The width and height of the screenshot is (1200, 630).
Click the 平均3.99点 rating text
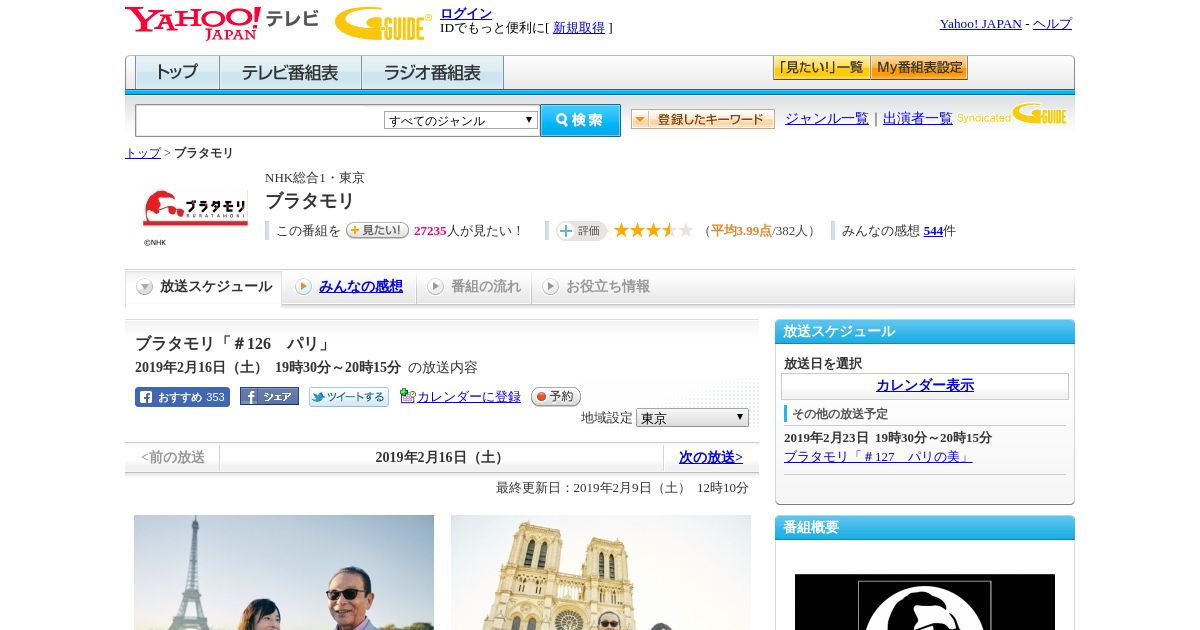pyautogui.click(x=741, y=231)
